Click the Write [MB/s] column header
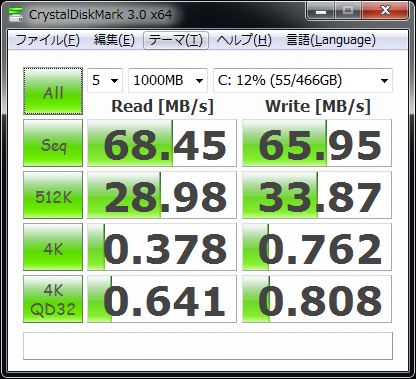416x379 pixels. [318, 107]
